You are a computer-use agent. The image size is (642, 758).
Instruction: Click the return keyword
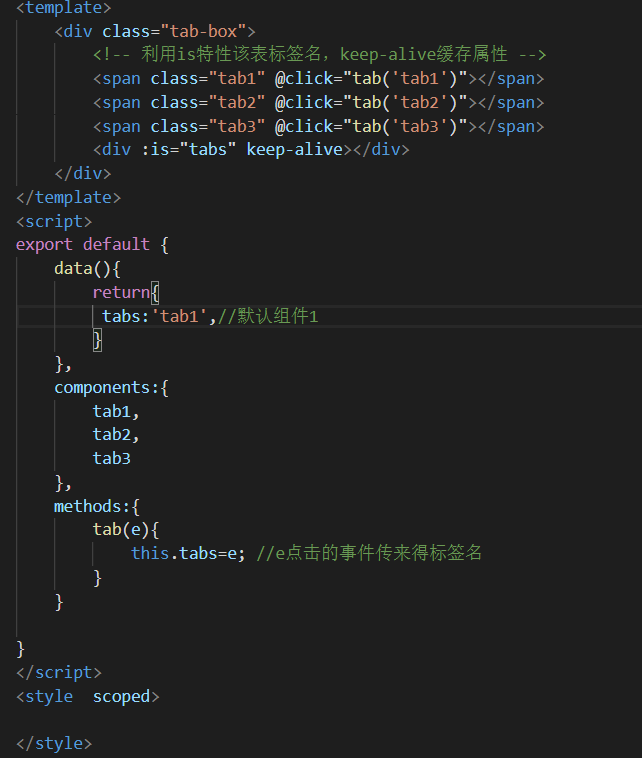(121, 292)
